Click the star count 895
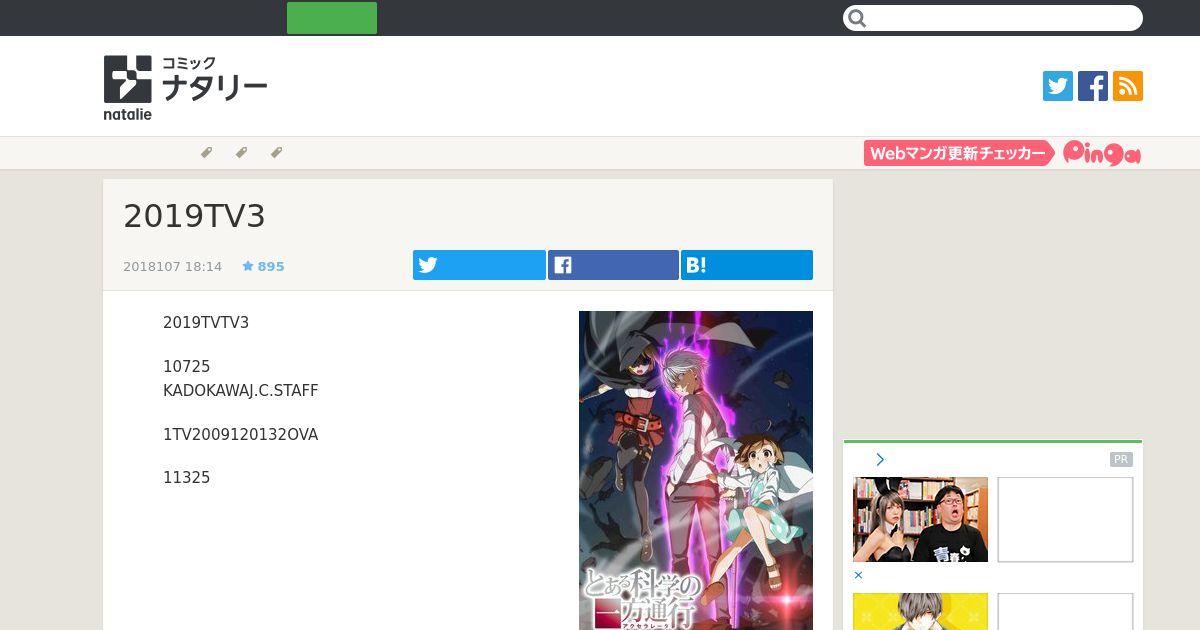Viewport: 1200px width, 630px height. point(263,267)
